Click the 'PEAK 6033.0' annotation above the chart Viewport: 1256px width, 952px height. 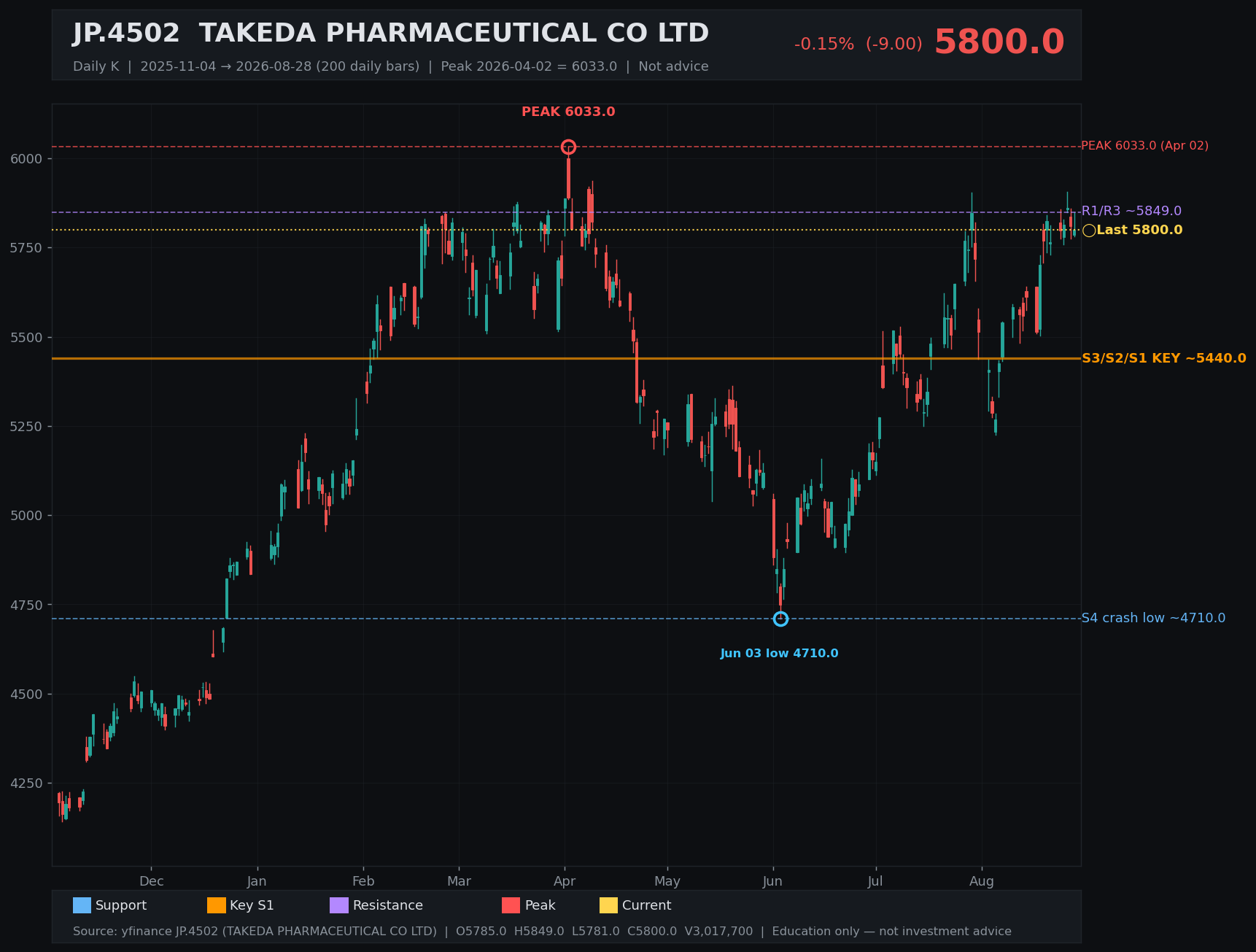tap(568, 112)
